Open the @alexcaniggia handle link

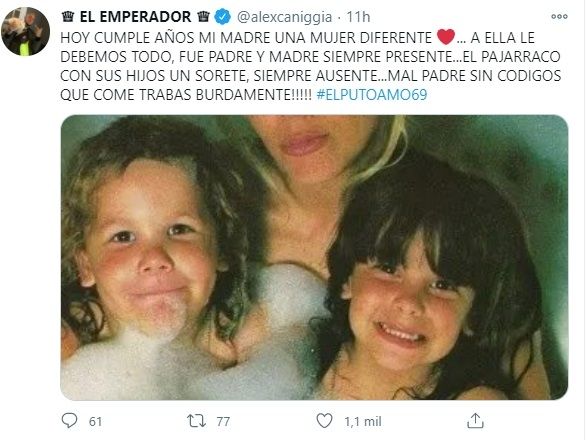[284, 17]
